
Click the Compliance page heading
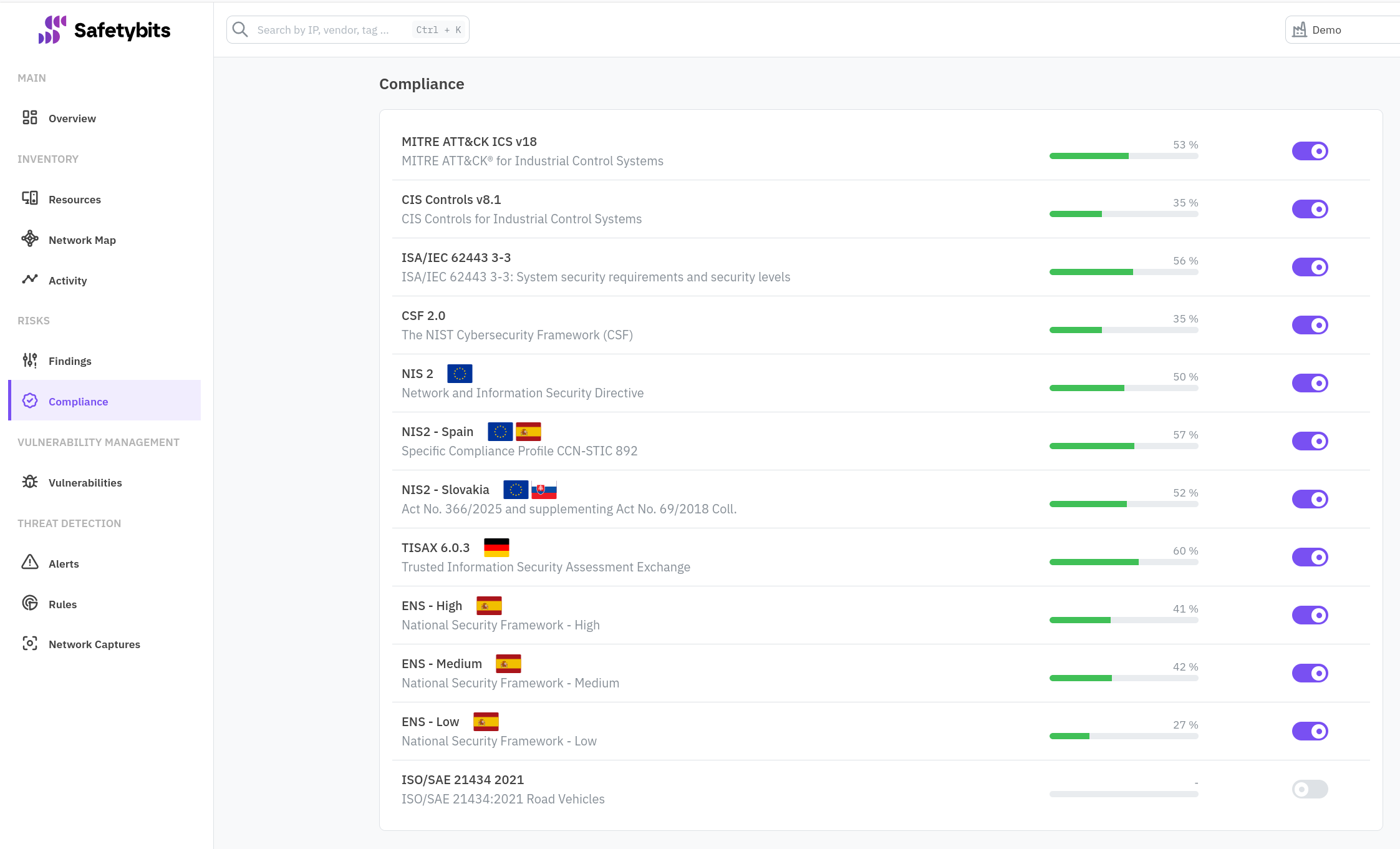[x=422, y=84]
